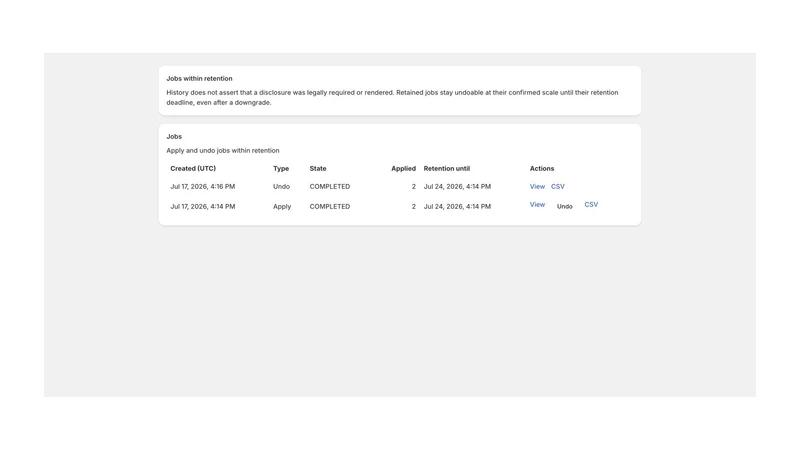Click the 'History does not assert' paragraph
Viewport: 800px width, 450px height.
(392, 97)
